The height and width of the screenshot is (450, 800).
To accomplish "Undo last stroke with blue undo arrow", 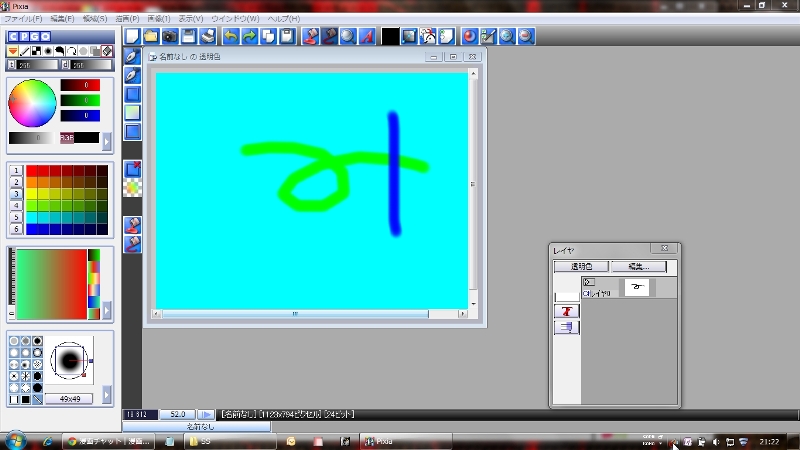I will [x=231, y=36].
